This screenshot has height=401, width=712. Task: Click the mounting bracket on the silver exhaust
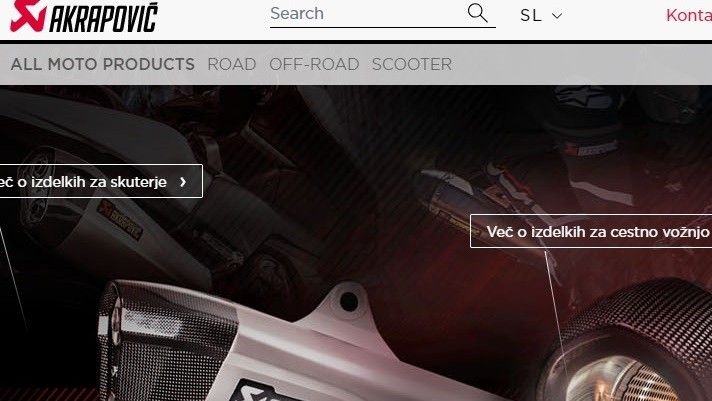347,302
